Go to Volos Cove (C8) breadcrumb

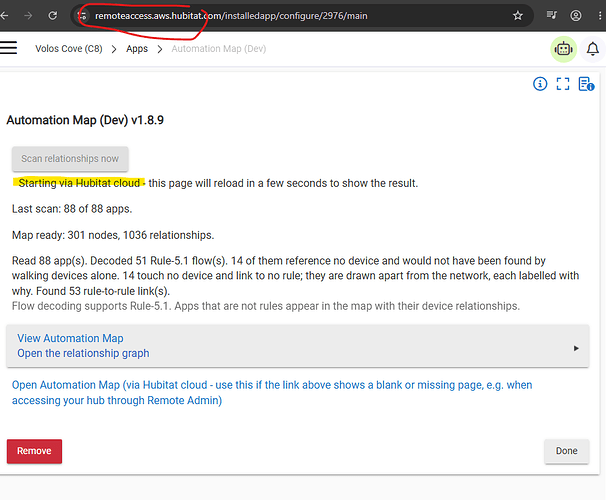(69, 49)
